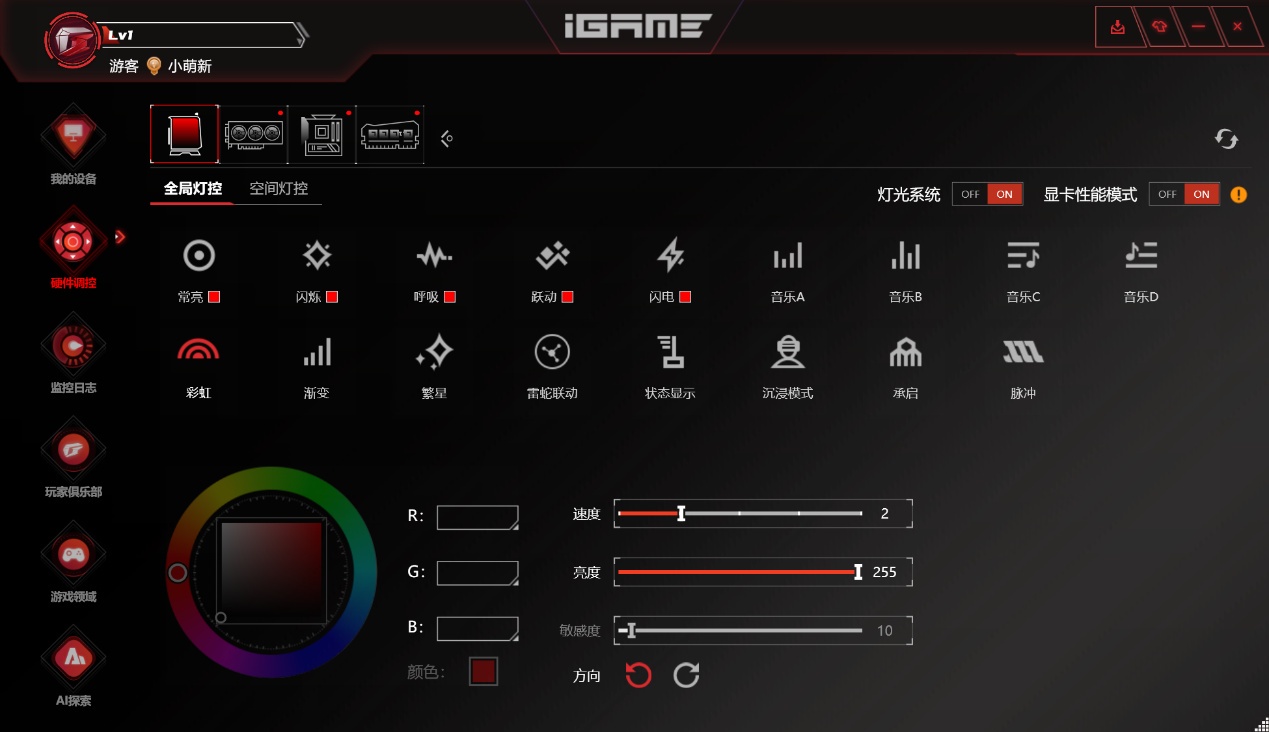Open 游戏领域 game section in sidebar
The height and width of the screenshot is (732, 1269).
(x=73, y=562)
